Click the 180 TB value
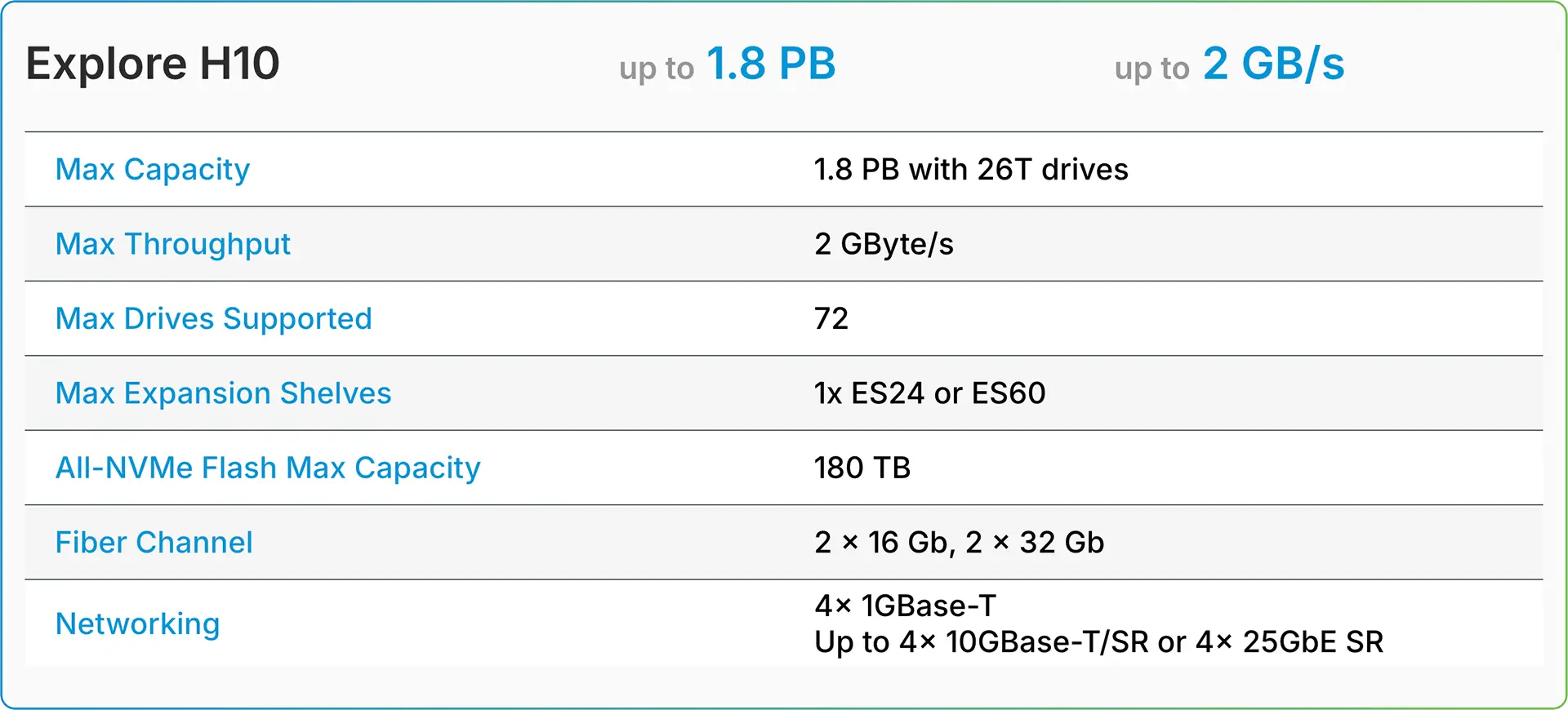Screen dimensions: 1568x710 pyautogui.click(x=862, y=468)
